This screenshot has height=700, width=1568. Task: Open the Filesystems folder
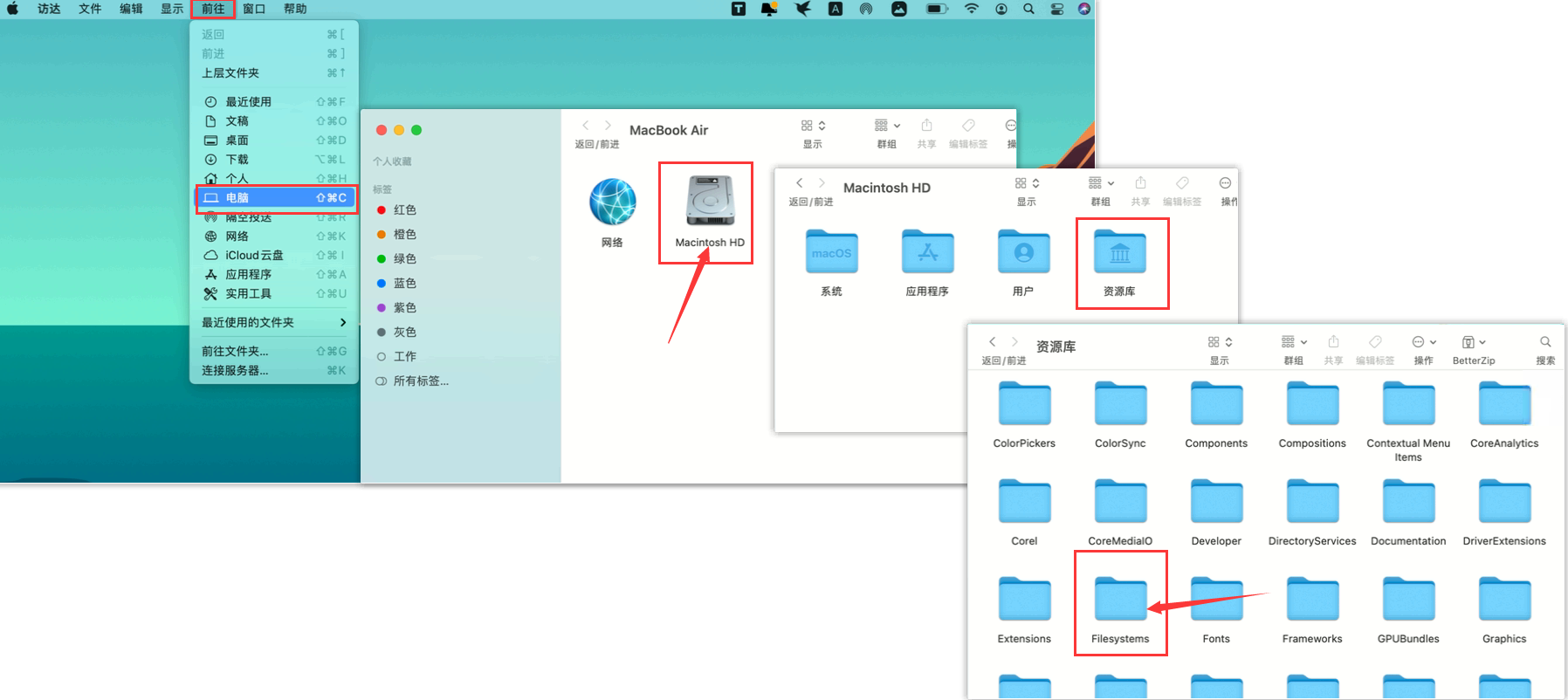click(1120, 600)
